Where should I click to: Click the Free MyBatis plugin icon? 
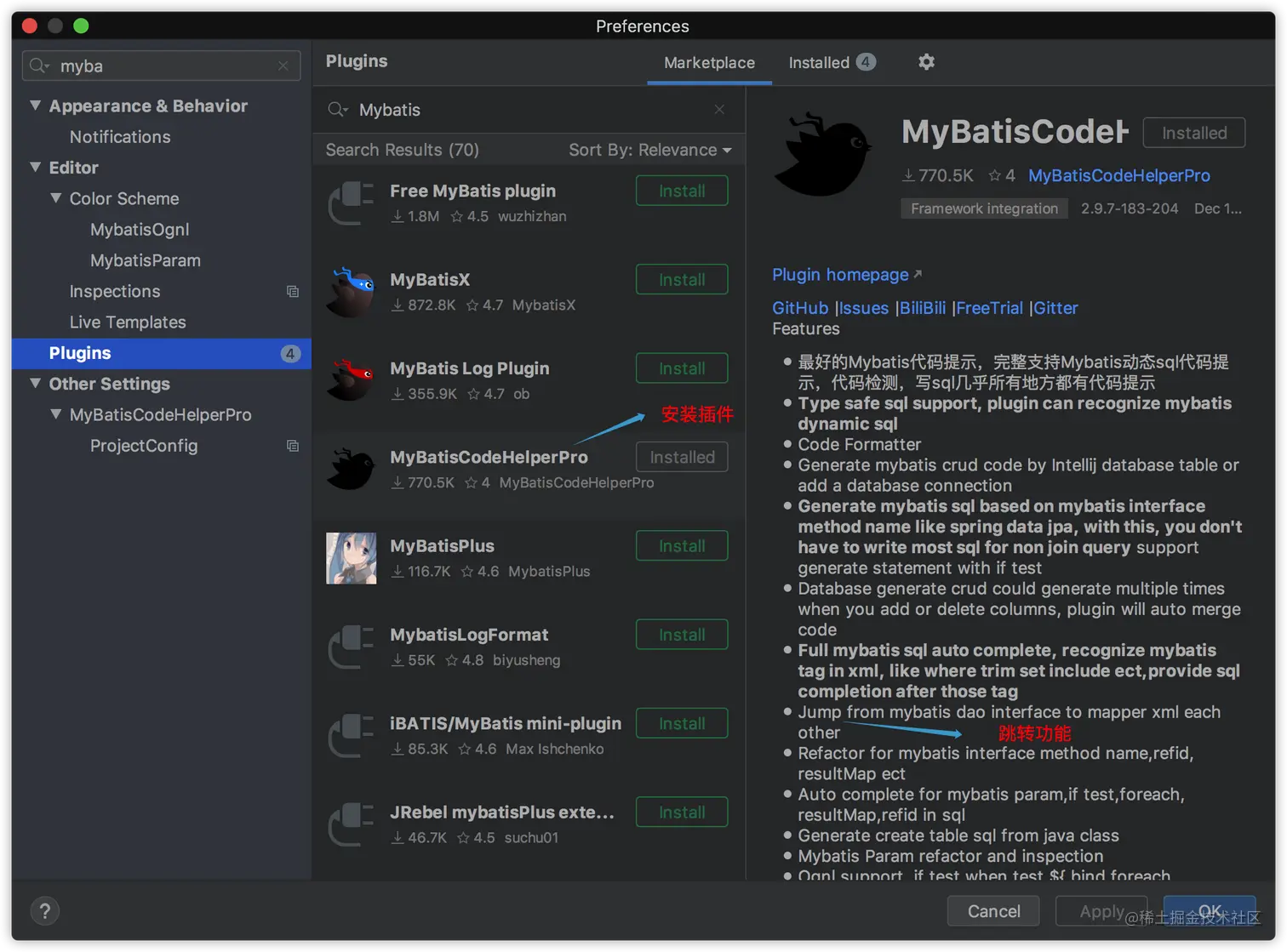(352, 203)
